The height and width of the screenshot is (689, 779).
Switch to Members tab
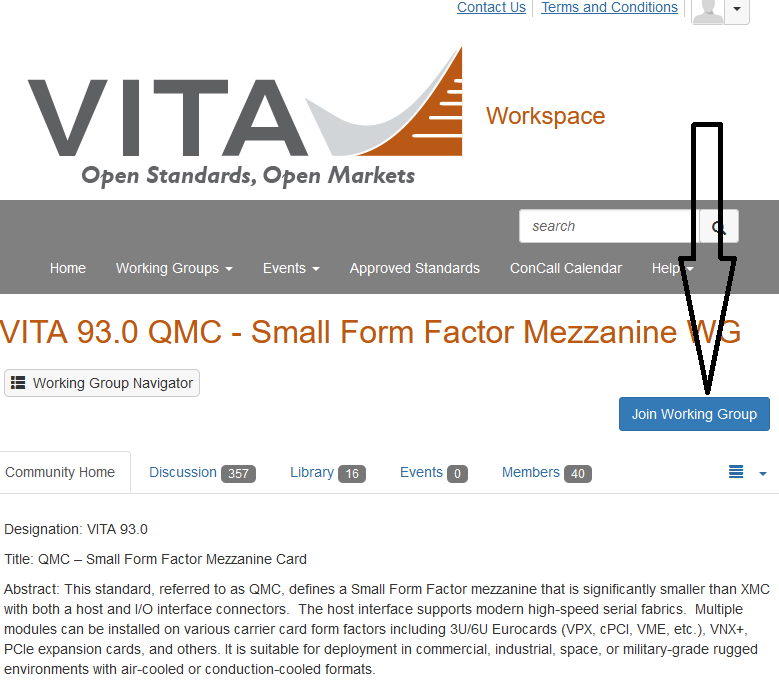(x=546, y=472)
